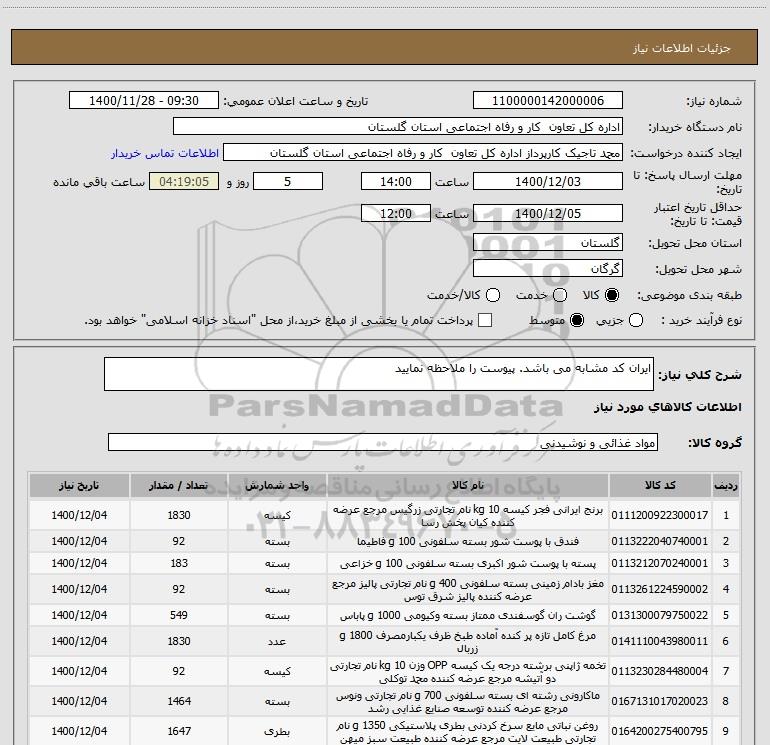The width and height of the screenshot is (770, 745).
Task: Click the price validity date 1400/12/05
Action: (x=548, y=213)
